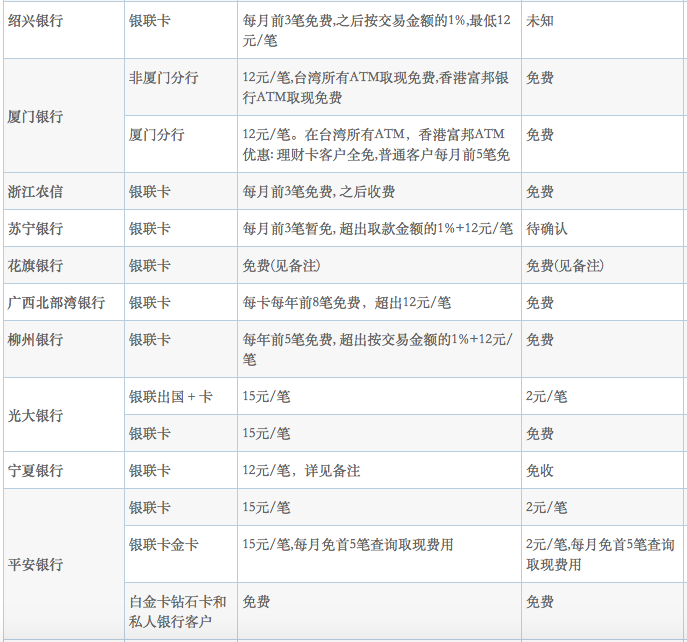Viewport: 687px width, 642px height.
Task: Click 银联卡 in the 广西北部湾银行 row
Action: (149, 303)
